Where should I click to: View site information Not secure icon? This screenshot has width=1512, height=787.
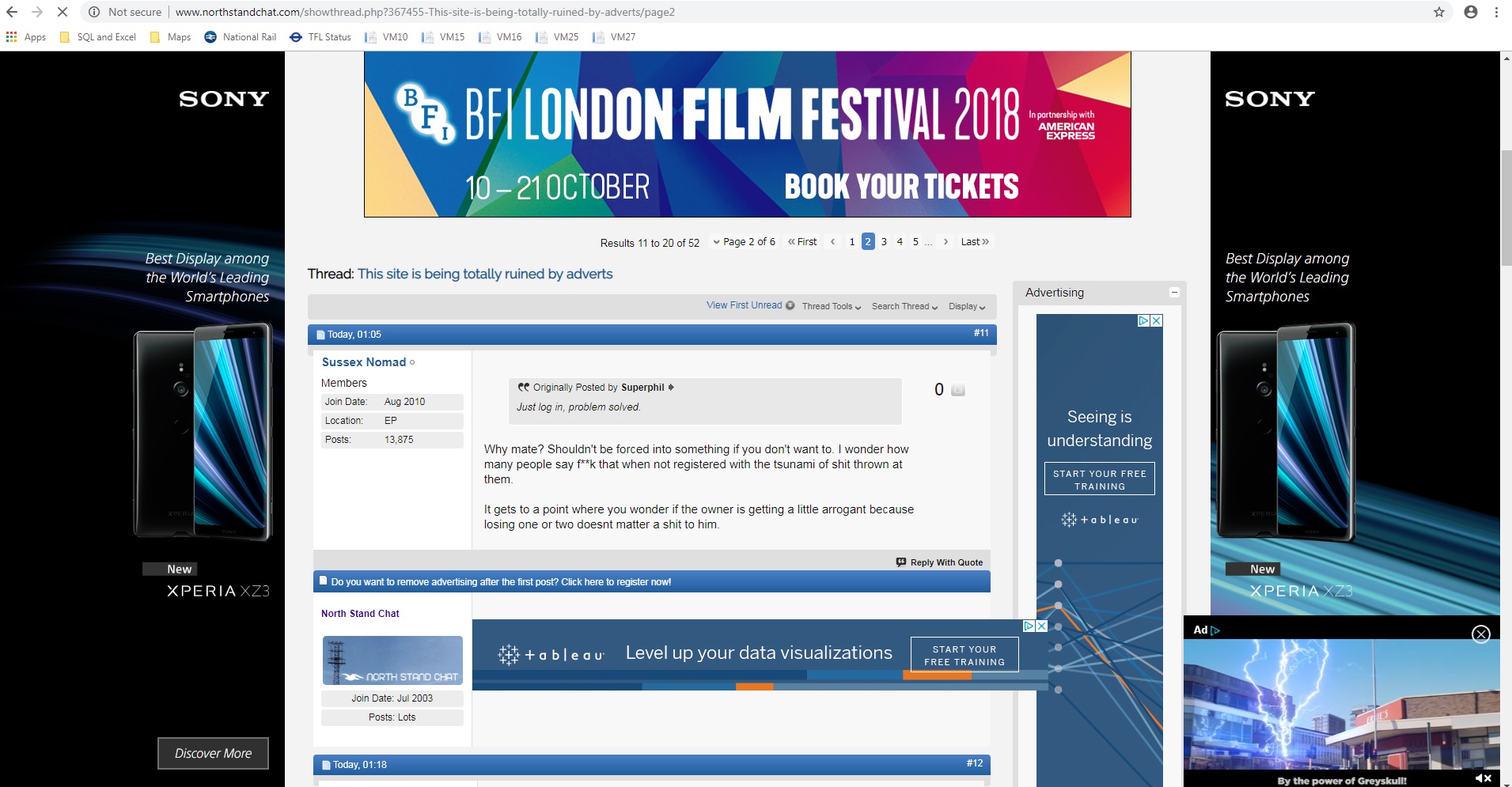tap(94, 12)
